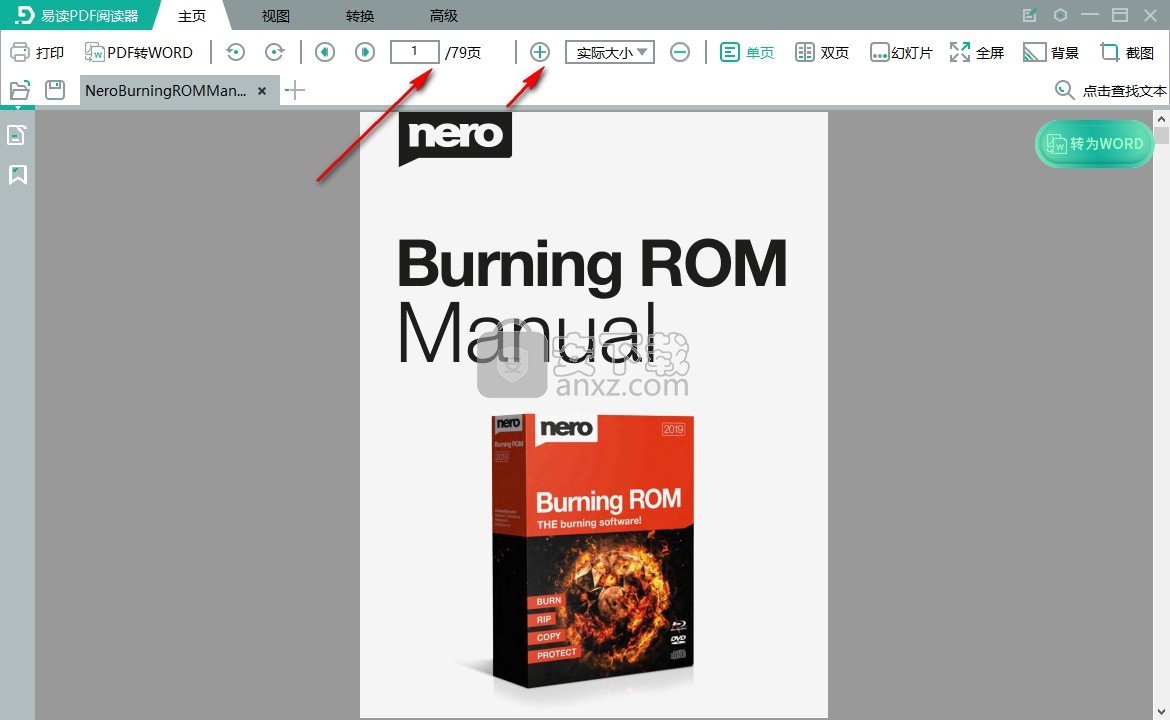Rotate page clockwise

[x=274, y=52]
